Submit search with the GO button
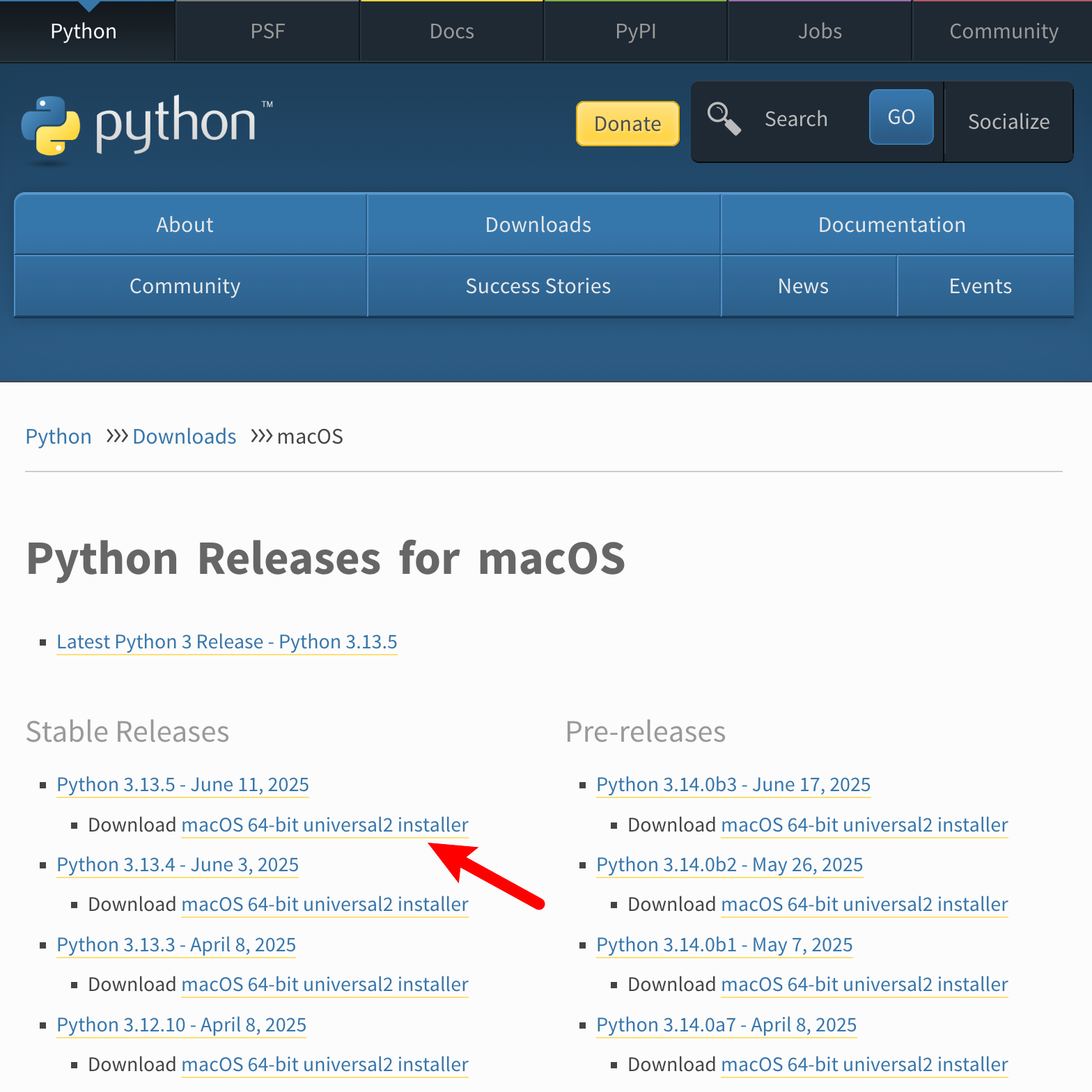 pos(901,117)
